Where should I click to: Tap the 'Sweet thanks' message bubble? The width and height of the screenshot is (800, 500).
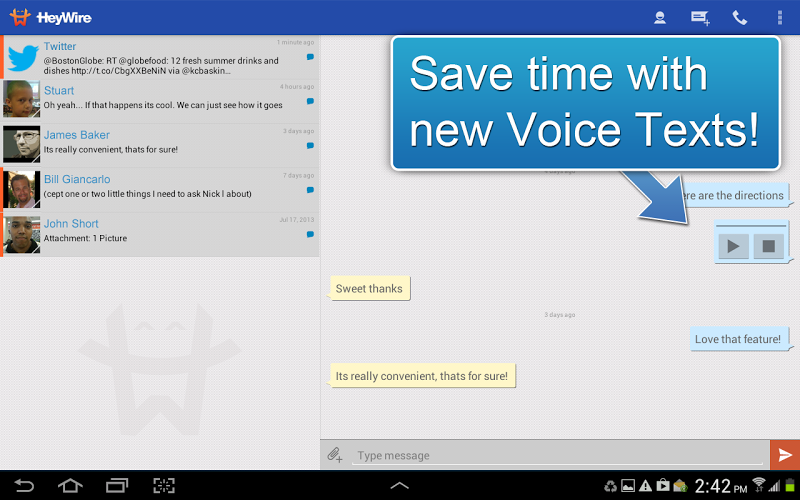(x=369, y=288)
